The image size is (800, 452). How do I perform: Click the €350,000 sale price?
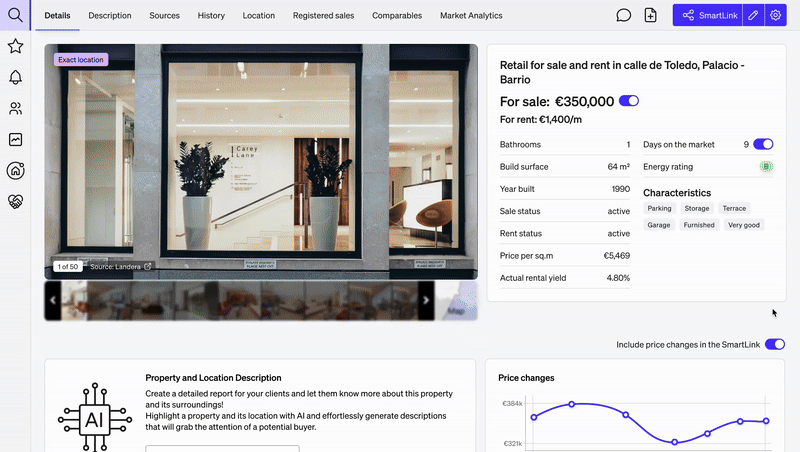coord(585,102)
